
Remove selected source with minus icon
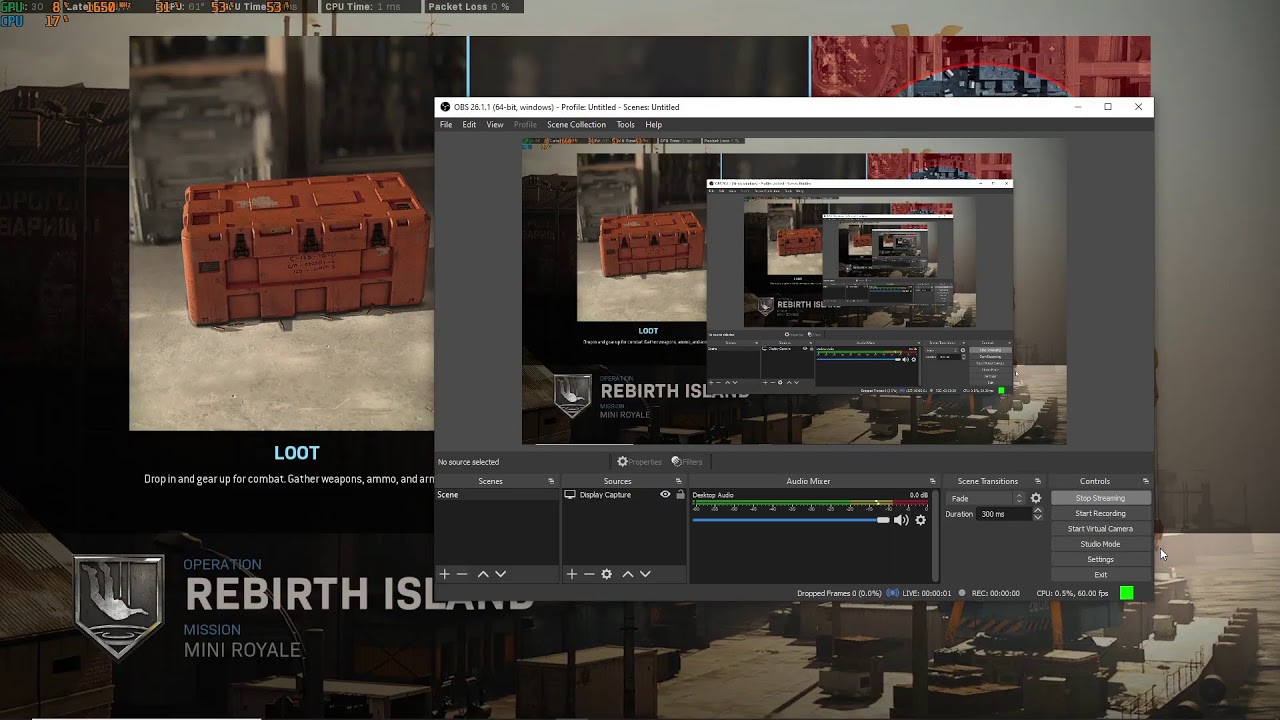(x=589, y=574)
